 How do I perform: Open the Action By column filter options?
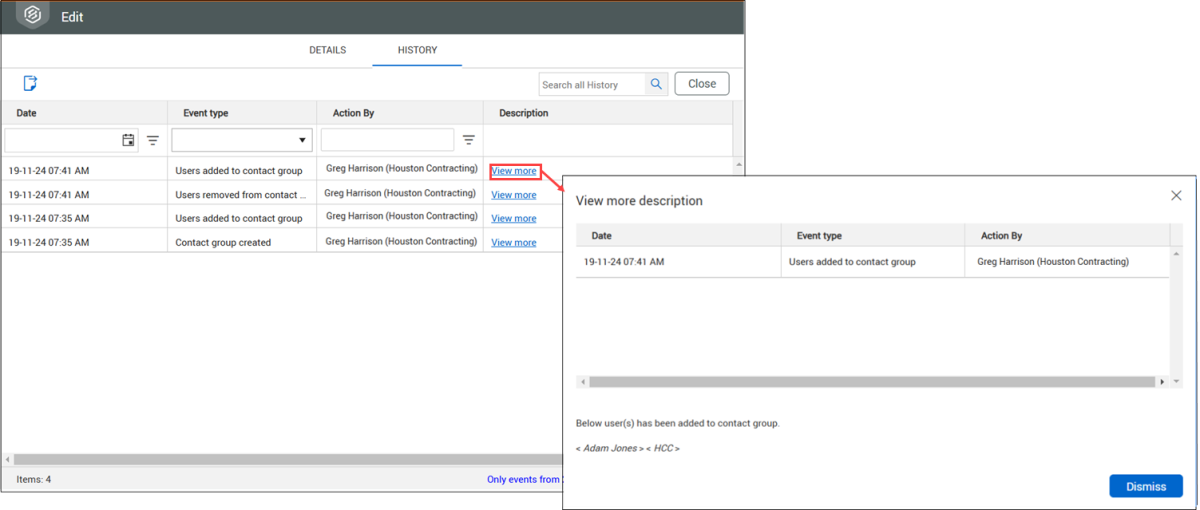[x=468, y=140]
